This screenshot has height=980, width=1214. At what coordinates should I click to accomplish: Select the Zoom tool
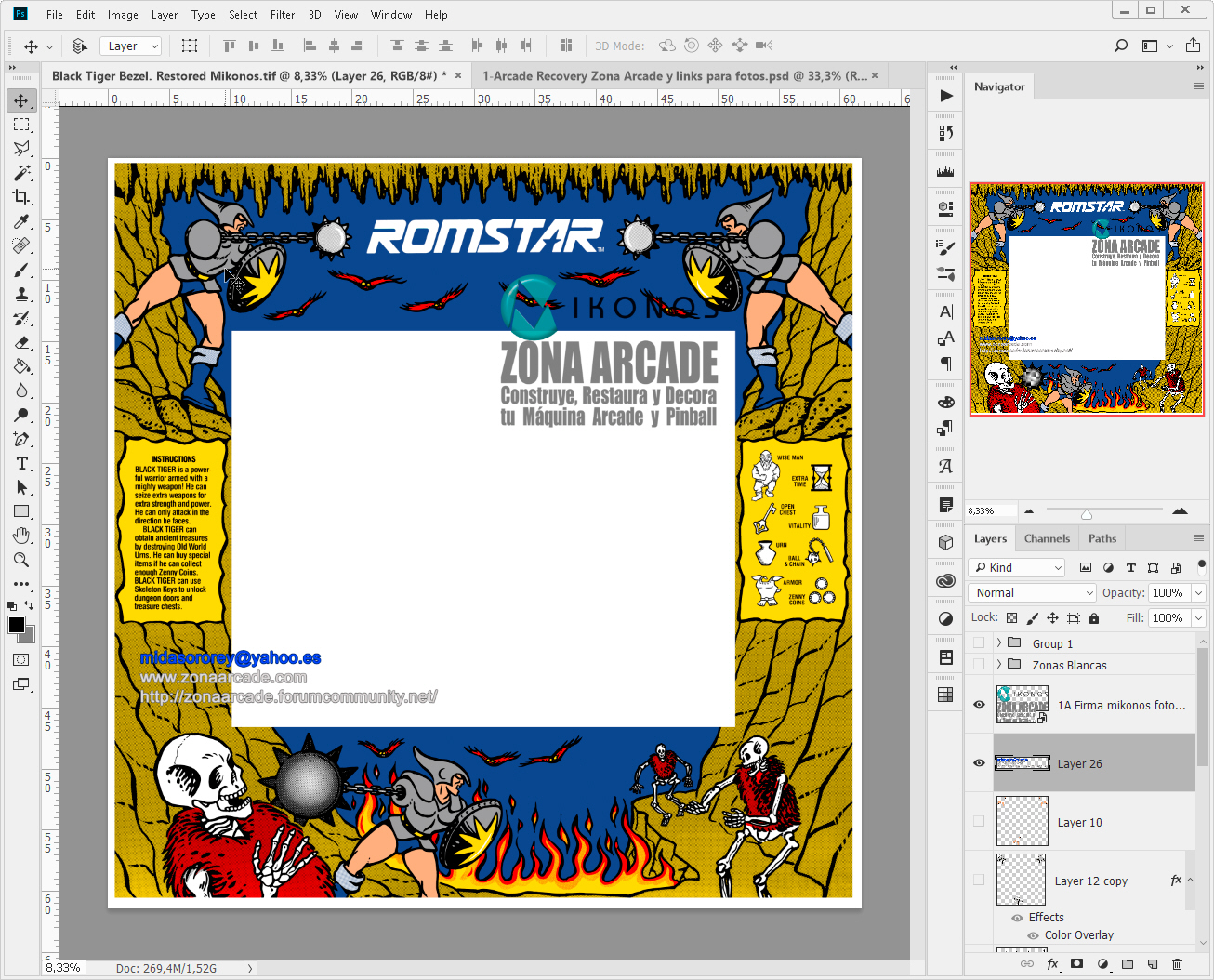pyautogui.click(x=21, y=560)
